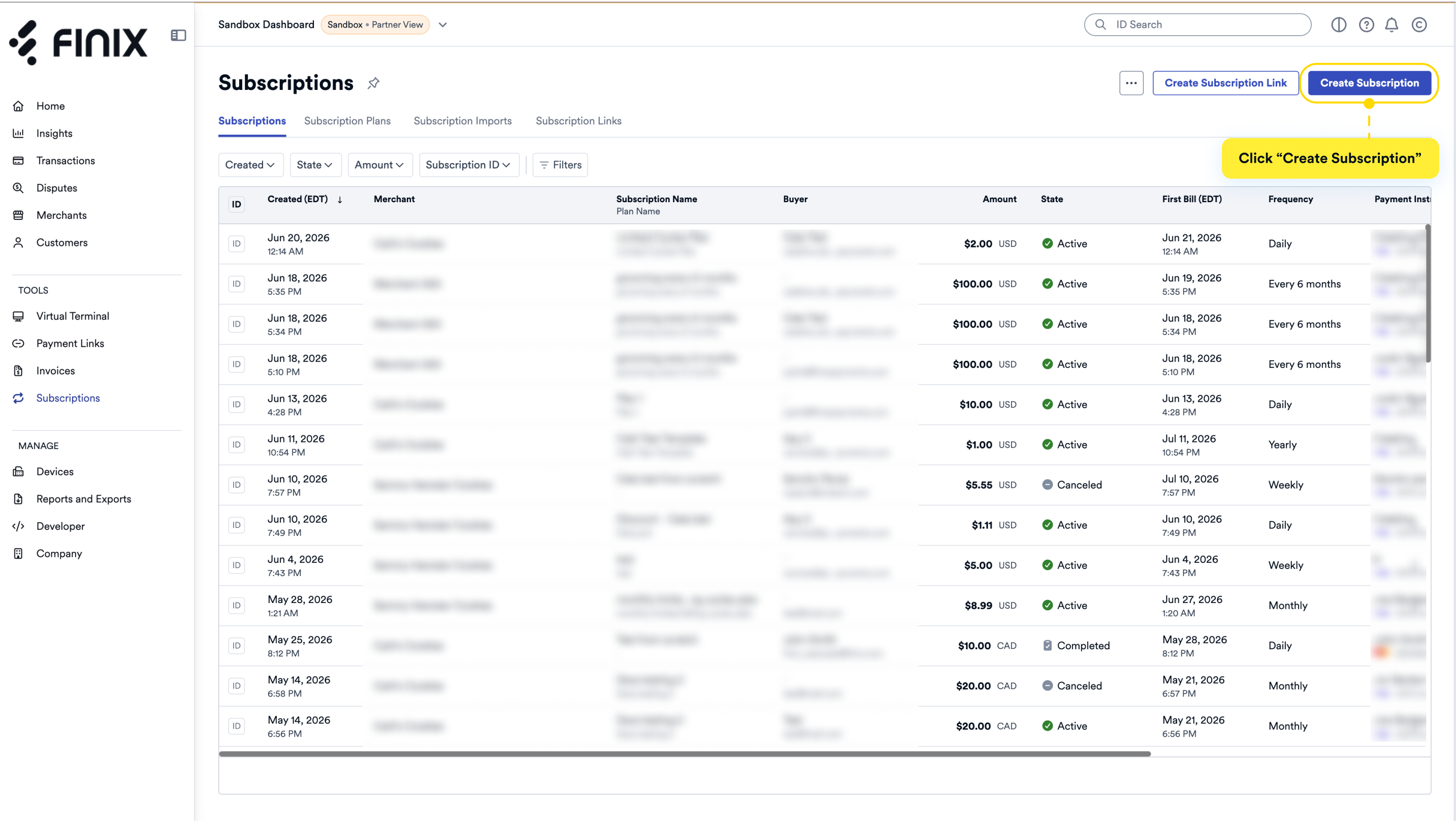
Task: Open the State filter dropdown
Action: coord(315,165)
